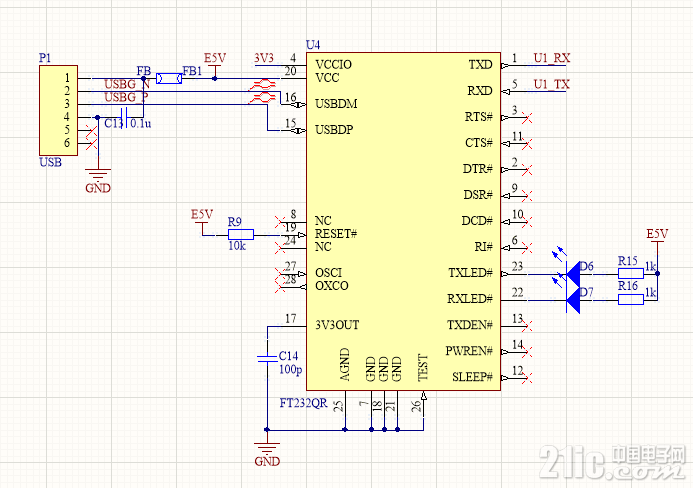Click the no-connect marker on NC pin 8
This screenshot has height=488, width=693.
pos(280,222)
